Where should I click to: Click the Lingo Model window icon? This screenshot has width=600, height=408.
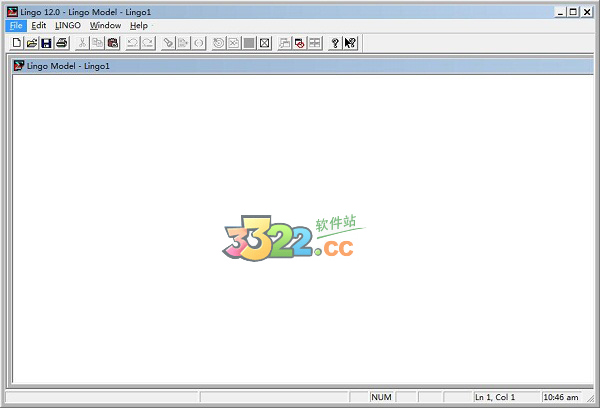(x=19, y=66)
